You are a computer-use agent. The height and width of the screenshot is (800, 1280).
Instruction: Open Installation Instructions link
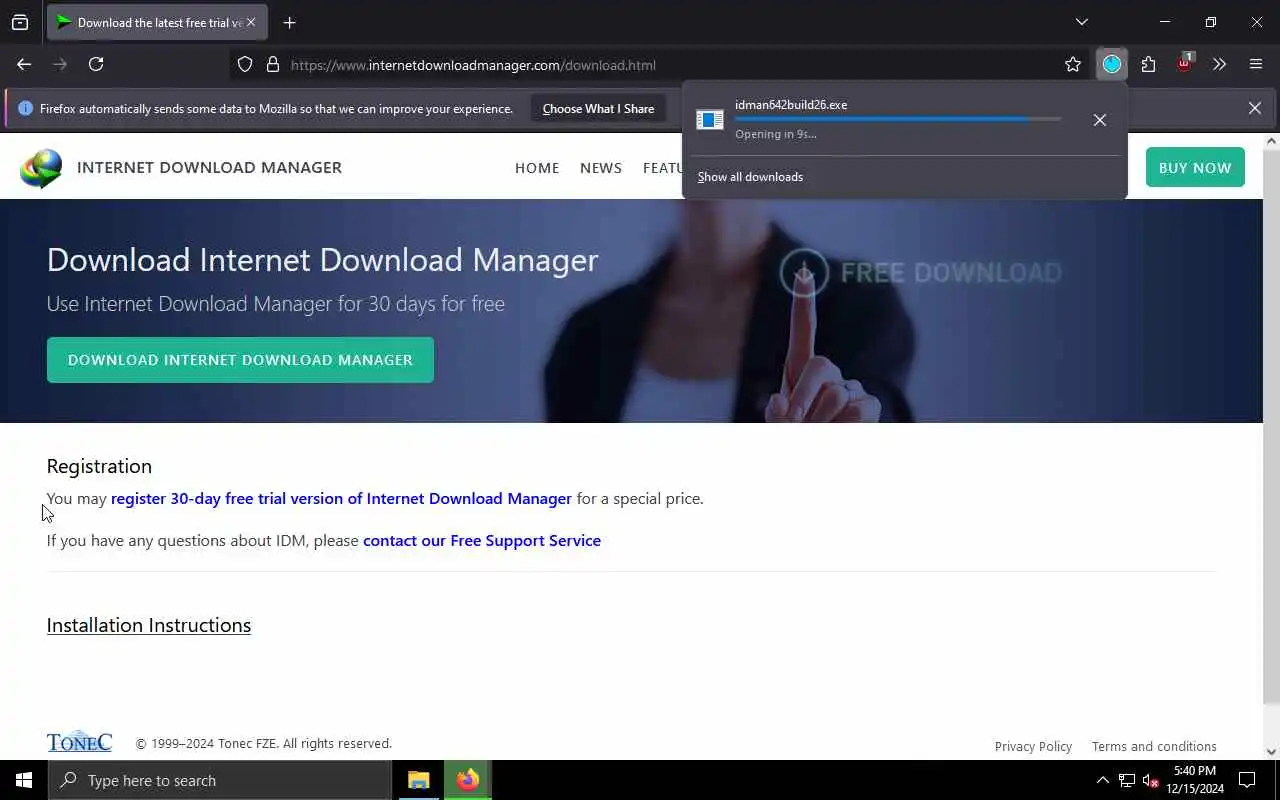point(149,625)
